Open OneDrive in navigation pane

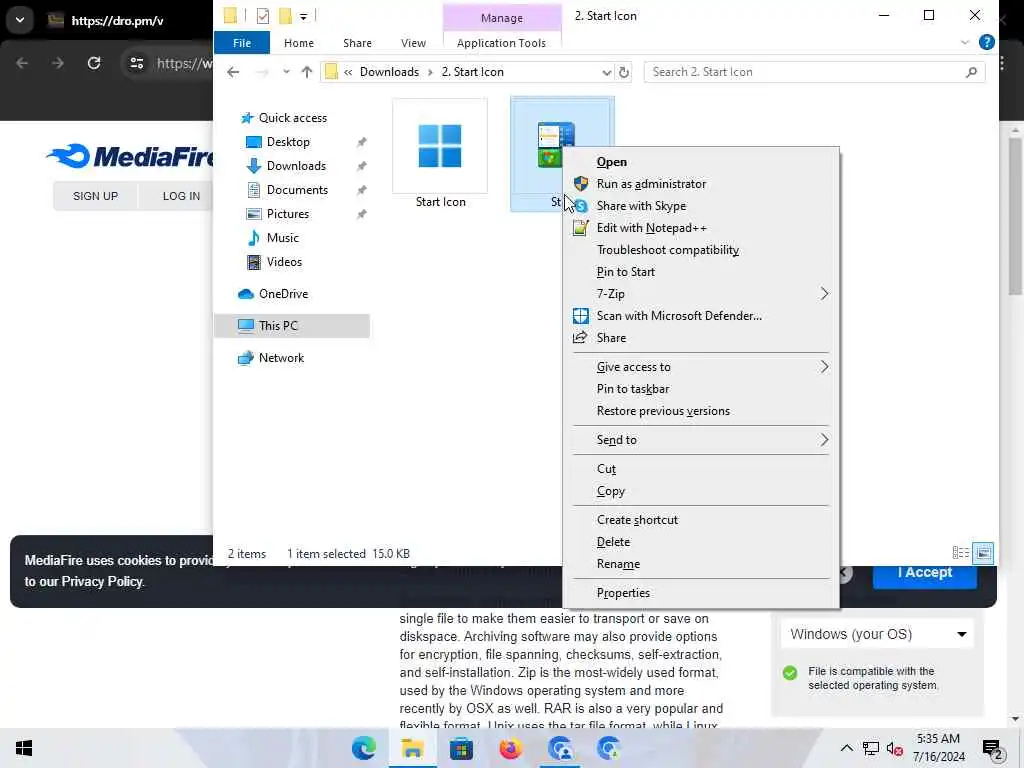click(283, 294)
